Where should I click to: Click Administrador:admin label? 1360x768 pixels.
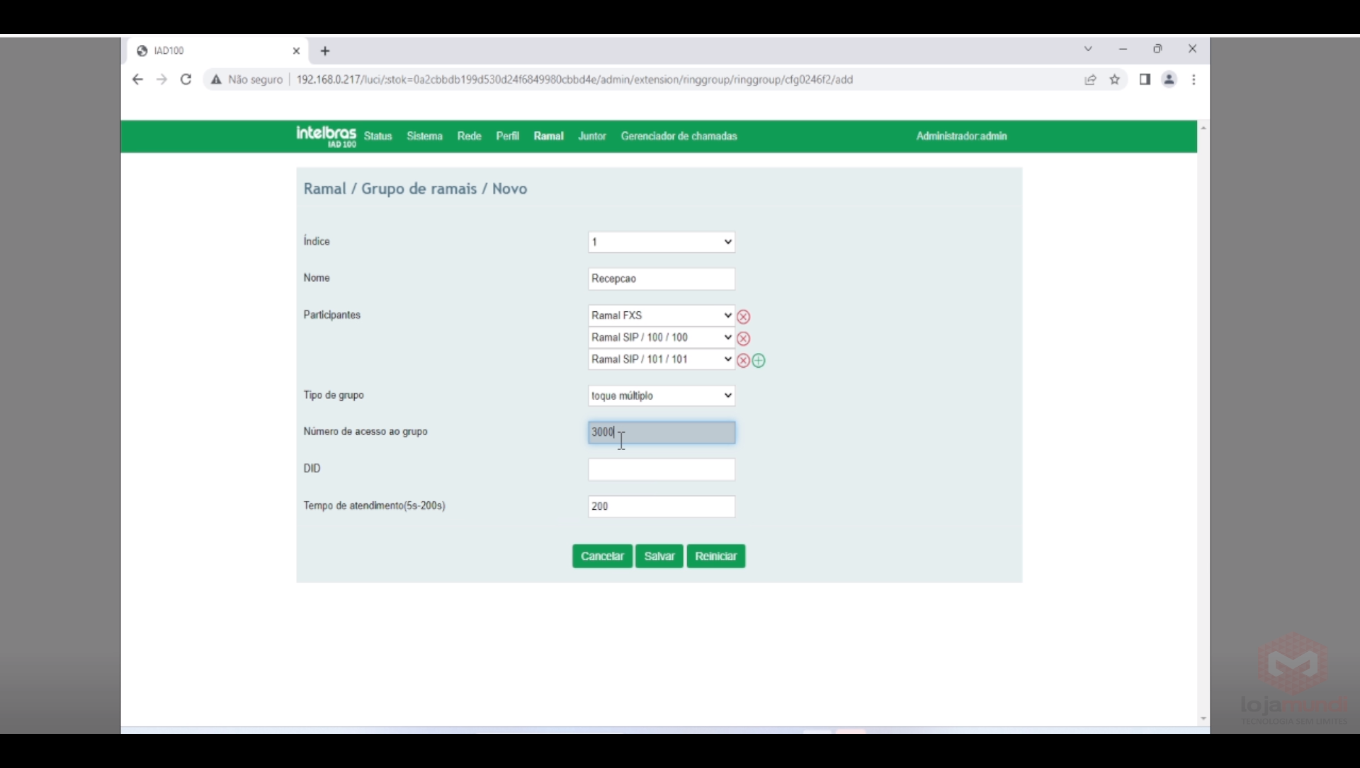(961, 136)
